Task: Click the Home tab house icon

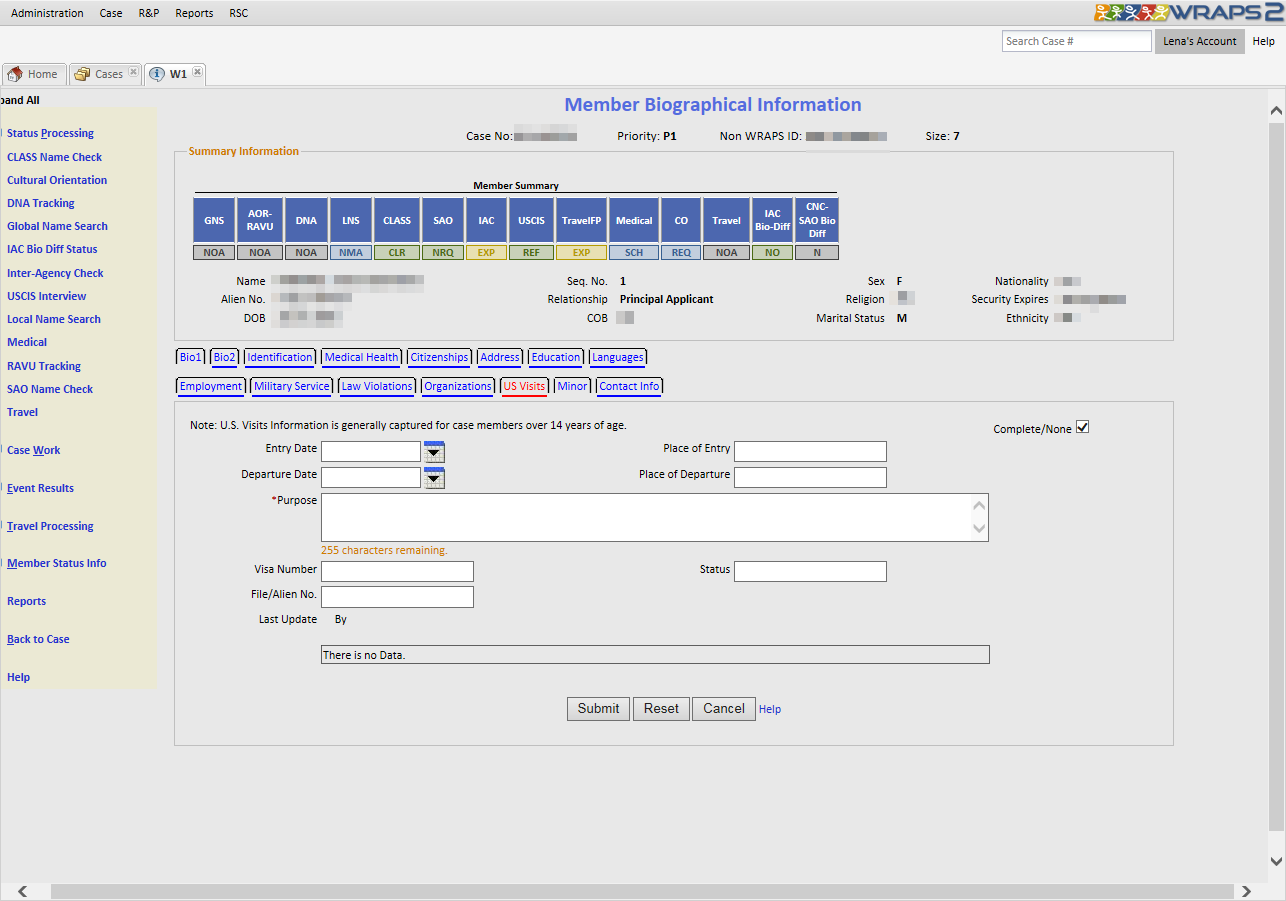Action: pyautogui.click(x=15, y=74)
